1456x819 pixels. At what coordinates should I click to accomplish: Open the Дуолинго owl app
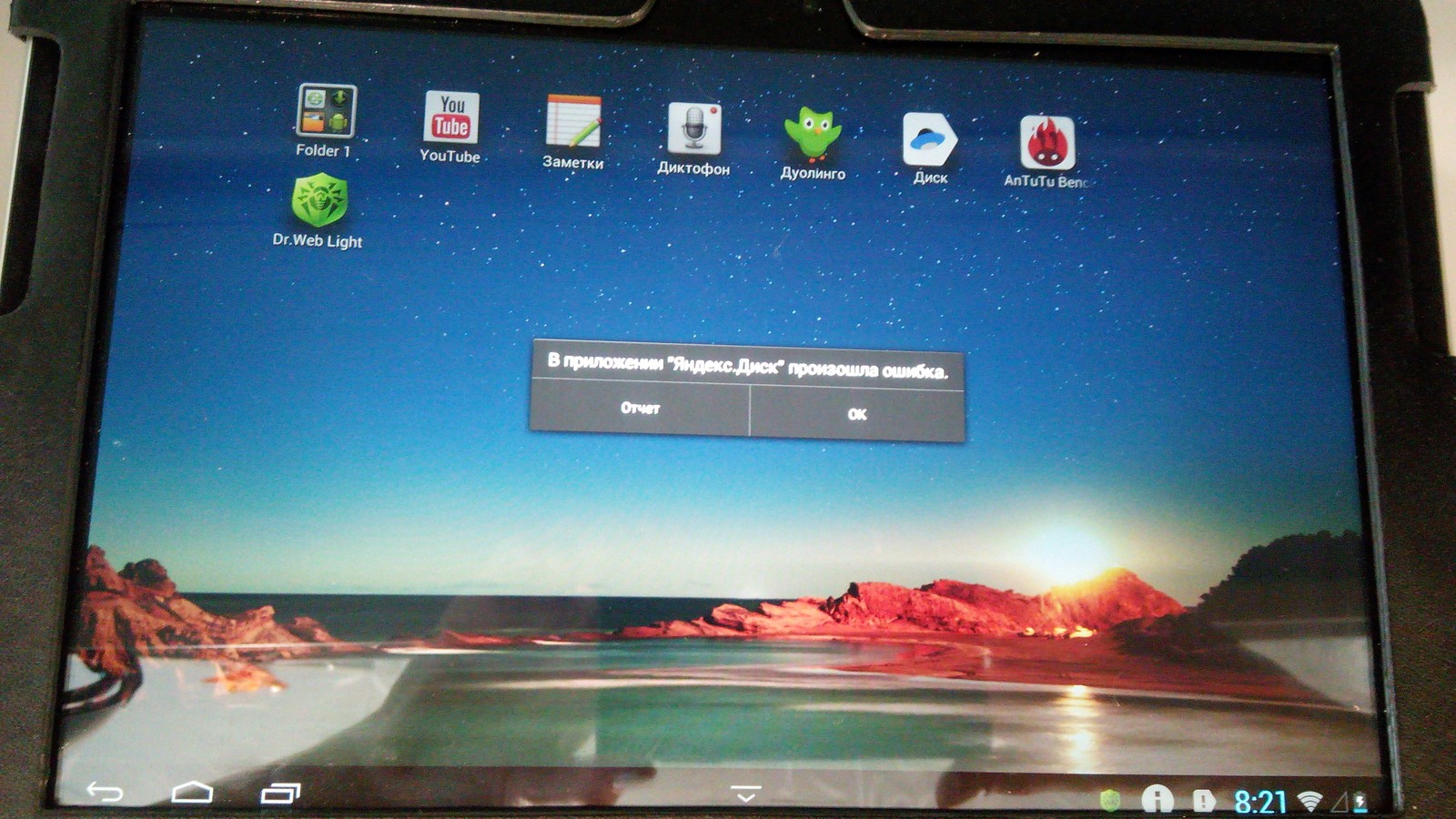813,144
